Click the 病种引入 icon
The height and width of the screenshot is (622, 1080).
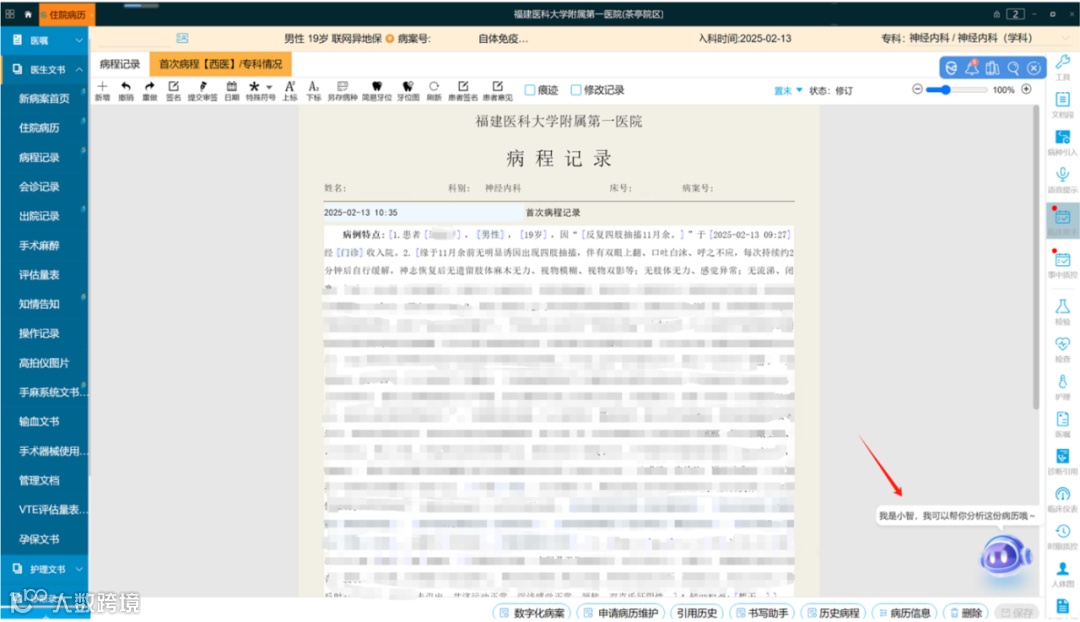(1063, 137)
